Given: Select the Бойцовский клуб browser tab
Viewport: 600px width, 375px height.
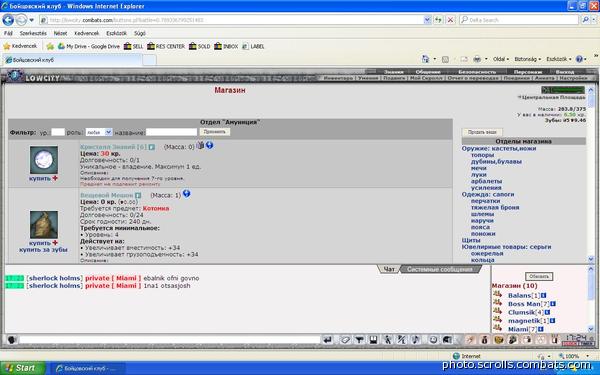Looking at the screenshot, I should [x=73, y=60].
